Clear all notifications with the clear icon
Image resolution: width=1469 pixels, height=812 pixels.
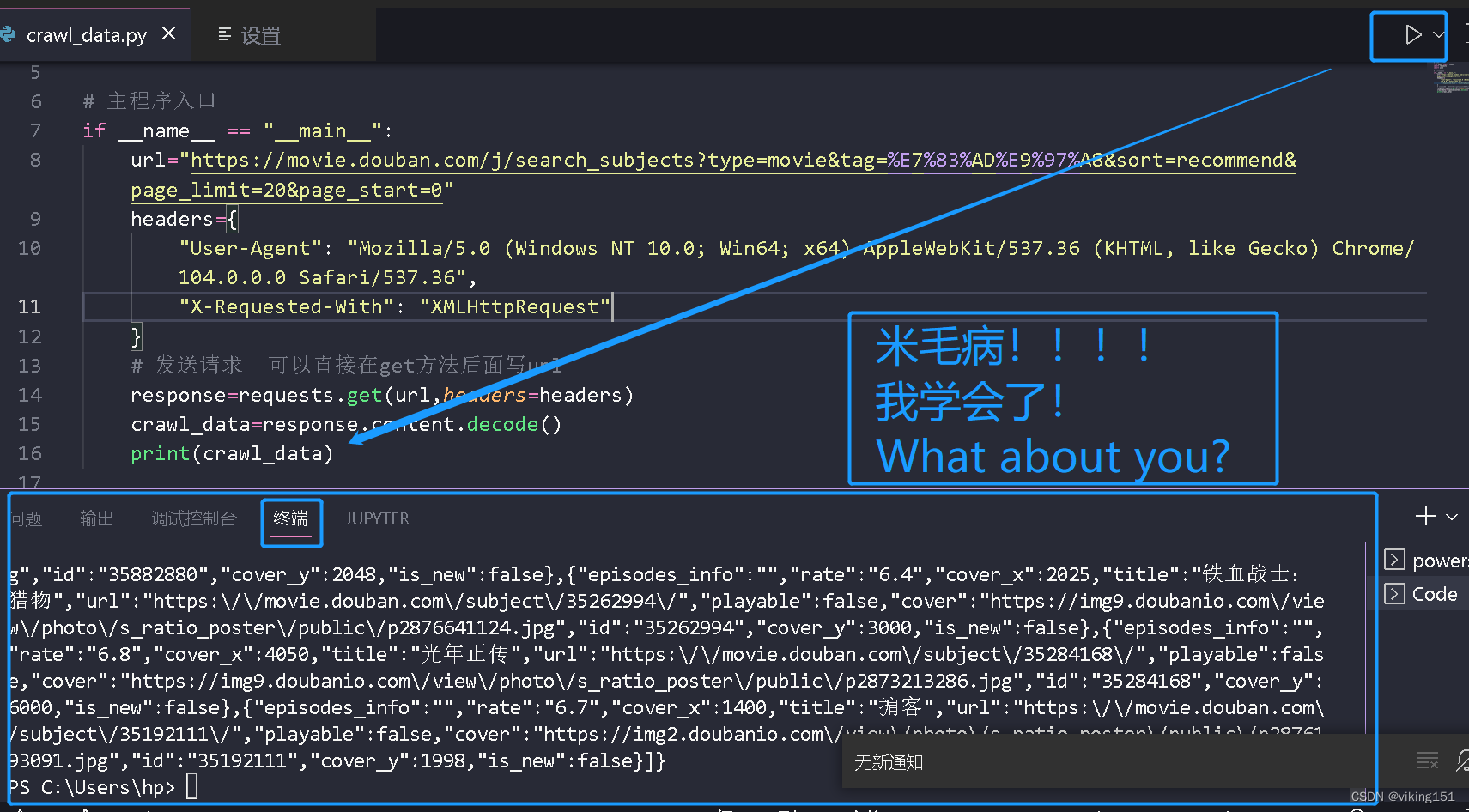point(1428,760)
